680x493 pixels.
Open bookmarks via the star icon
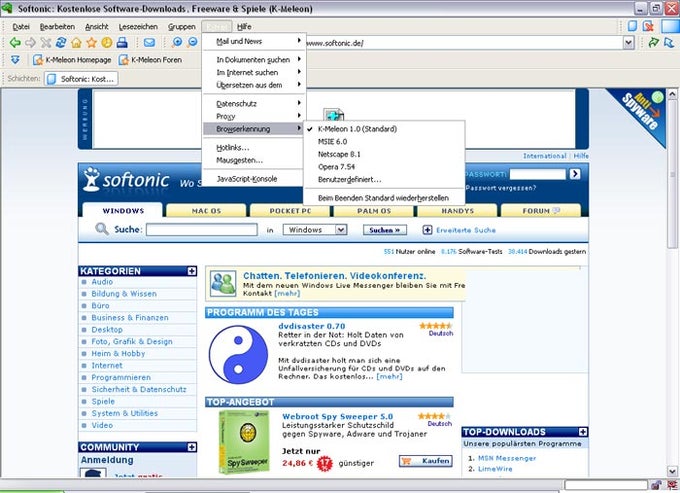coord(92,42)
